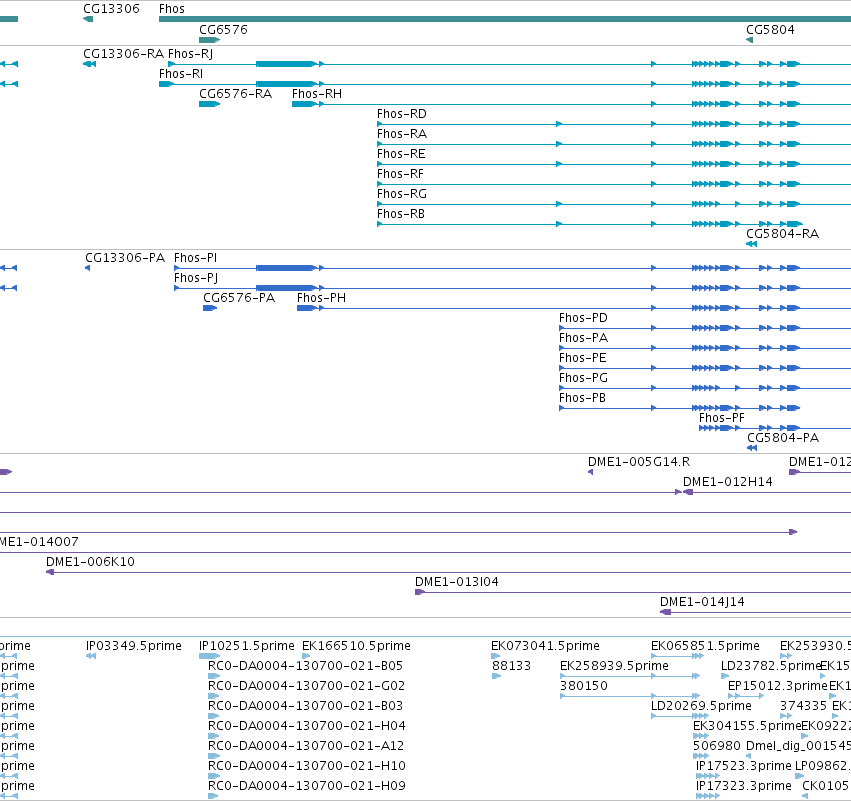Click the DME1-013I04 clone label

click(x=456, y=582)
